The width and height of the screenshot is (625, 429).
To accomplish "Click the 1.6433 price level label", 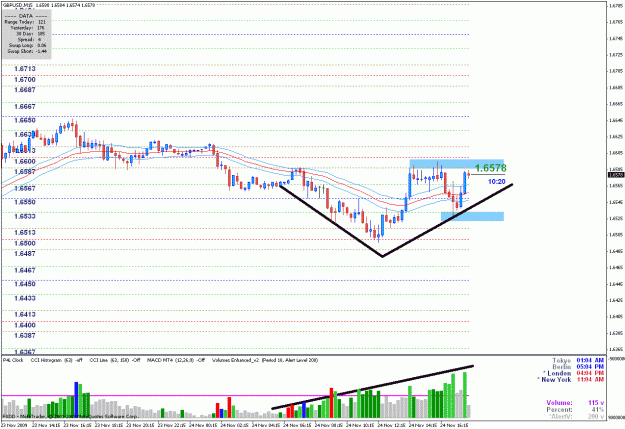I will click(25, 298).
